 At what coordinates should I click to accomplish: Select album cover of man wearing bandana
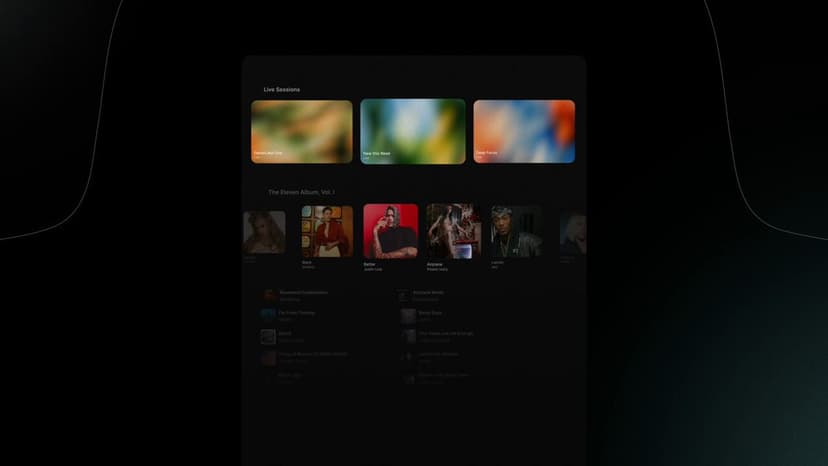point(516,231)
